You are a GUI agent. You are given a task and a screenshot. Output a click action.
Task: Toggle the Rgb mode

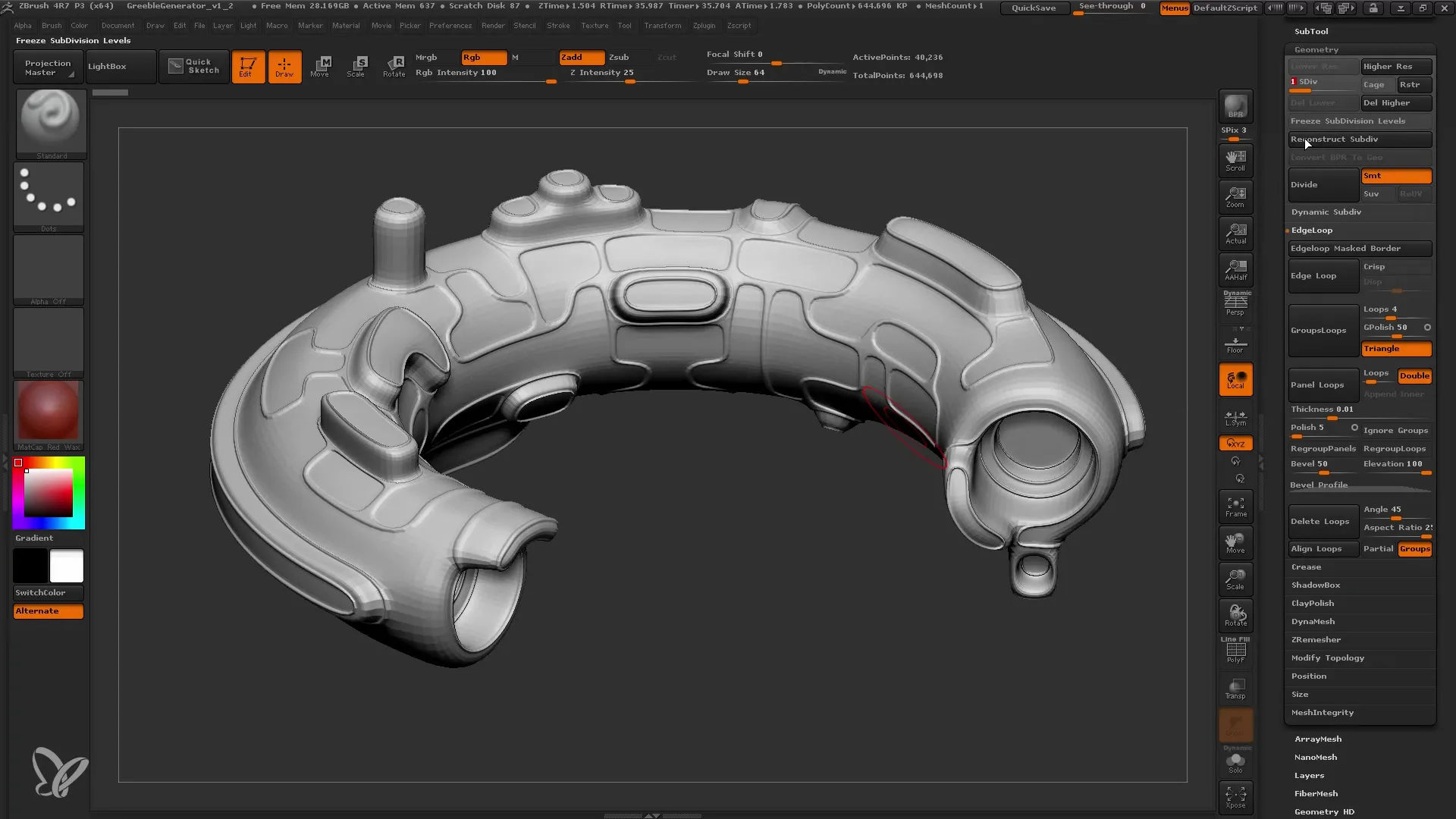point(484,58)
